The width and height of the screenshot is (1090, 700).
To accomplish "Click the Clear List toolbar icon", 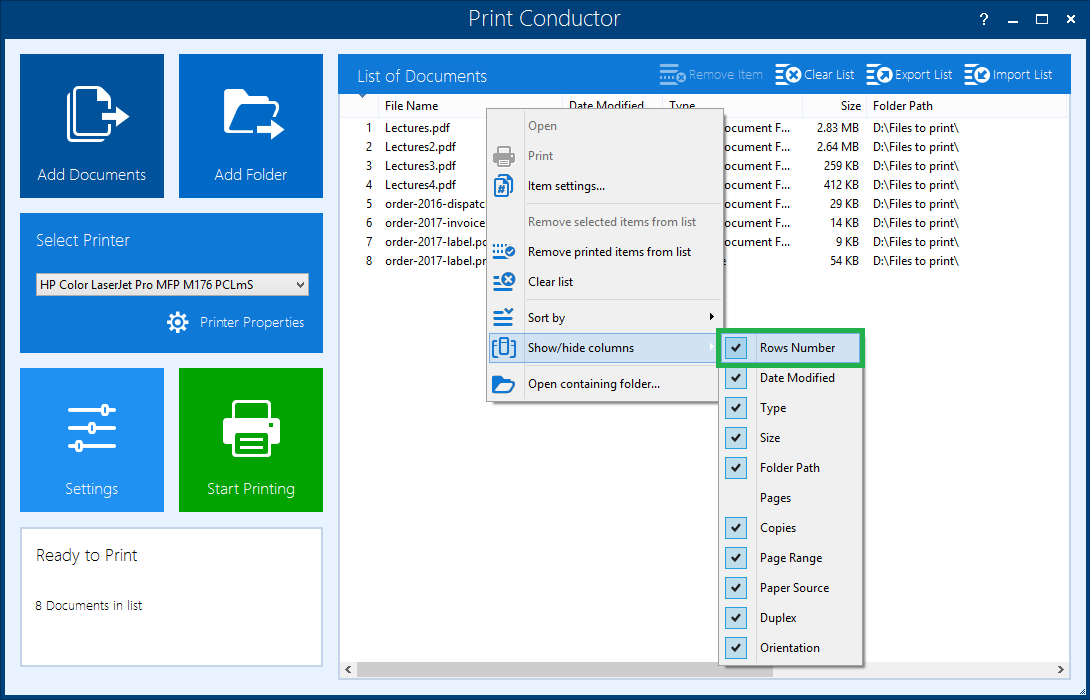I will 788,75.
